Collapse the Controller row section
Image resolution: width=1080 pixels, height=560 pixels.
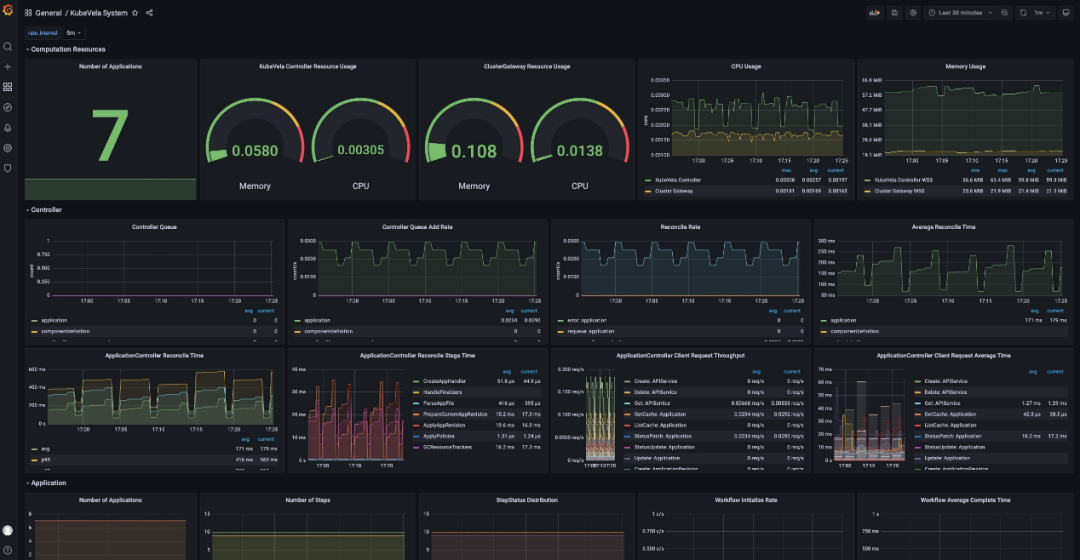coord(46,210)
